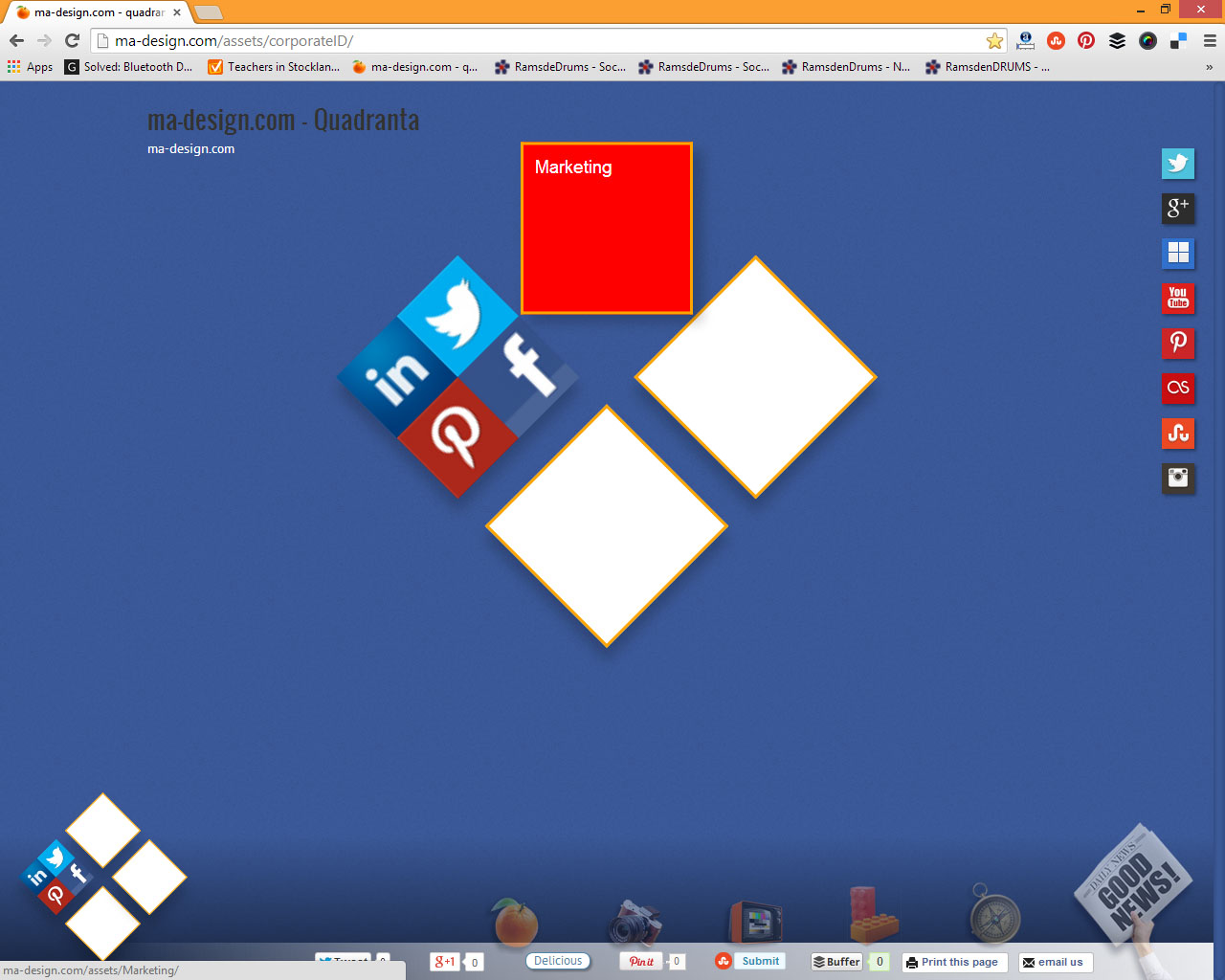Open the Last.fm icon in sidebar
This screenshot has width=1225, height=980.
click(x=1178, y=388)
